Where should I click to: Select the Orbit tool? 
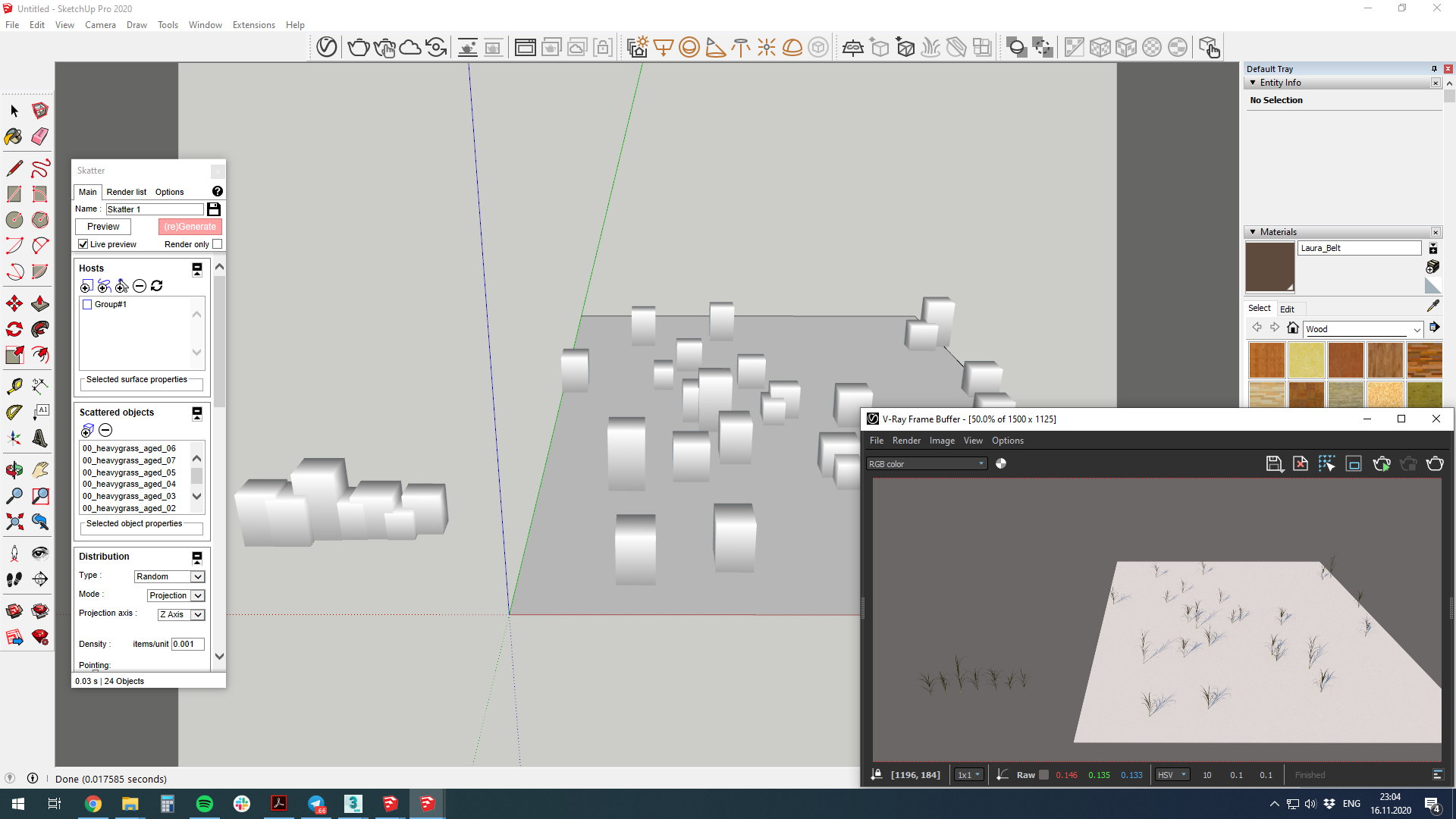14,470
